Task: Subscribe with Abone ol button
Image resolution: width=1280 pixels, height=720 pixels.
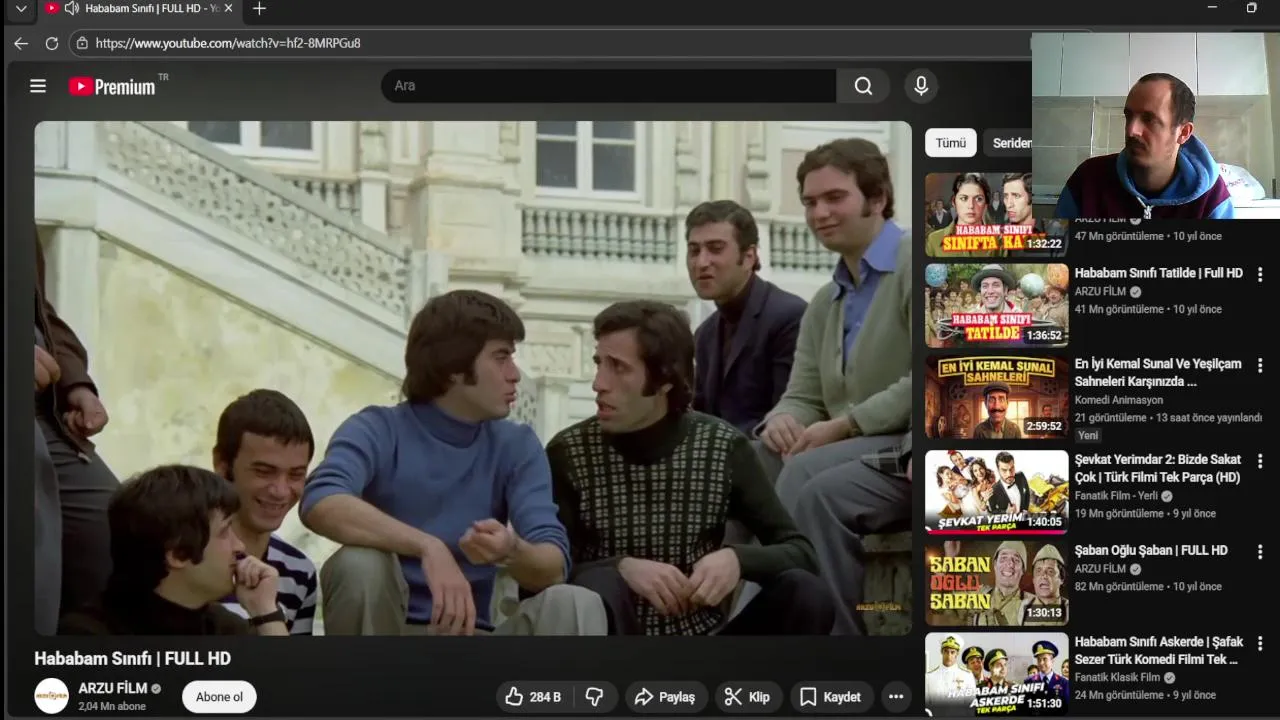Action: point(219,697)
